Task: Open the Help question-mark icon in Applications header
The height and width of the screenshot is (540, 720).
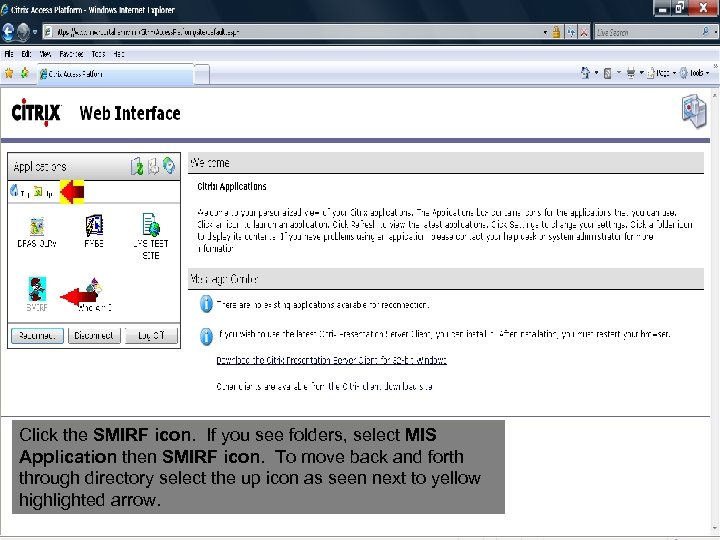Action: 169,166
